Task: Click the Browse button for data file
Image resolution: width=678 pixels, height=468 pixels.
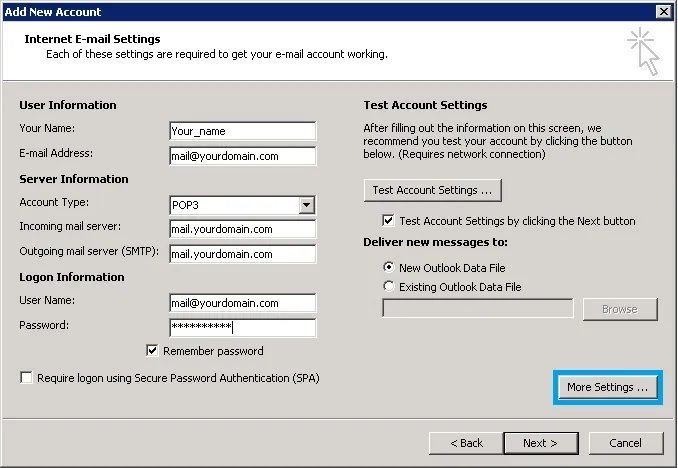Action: click(x=619, y=309)
